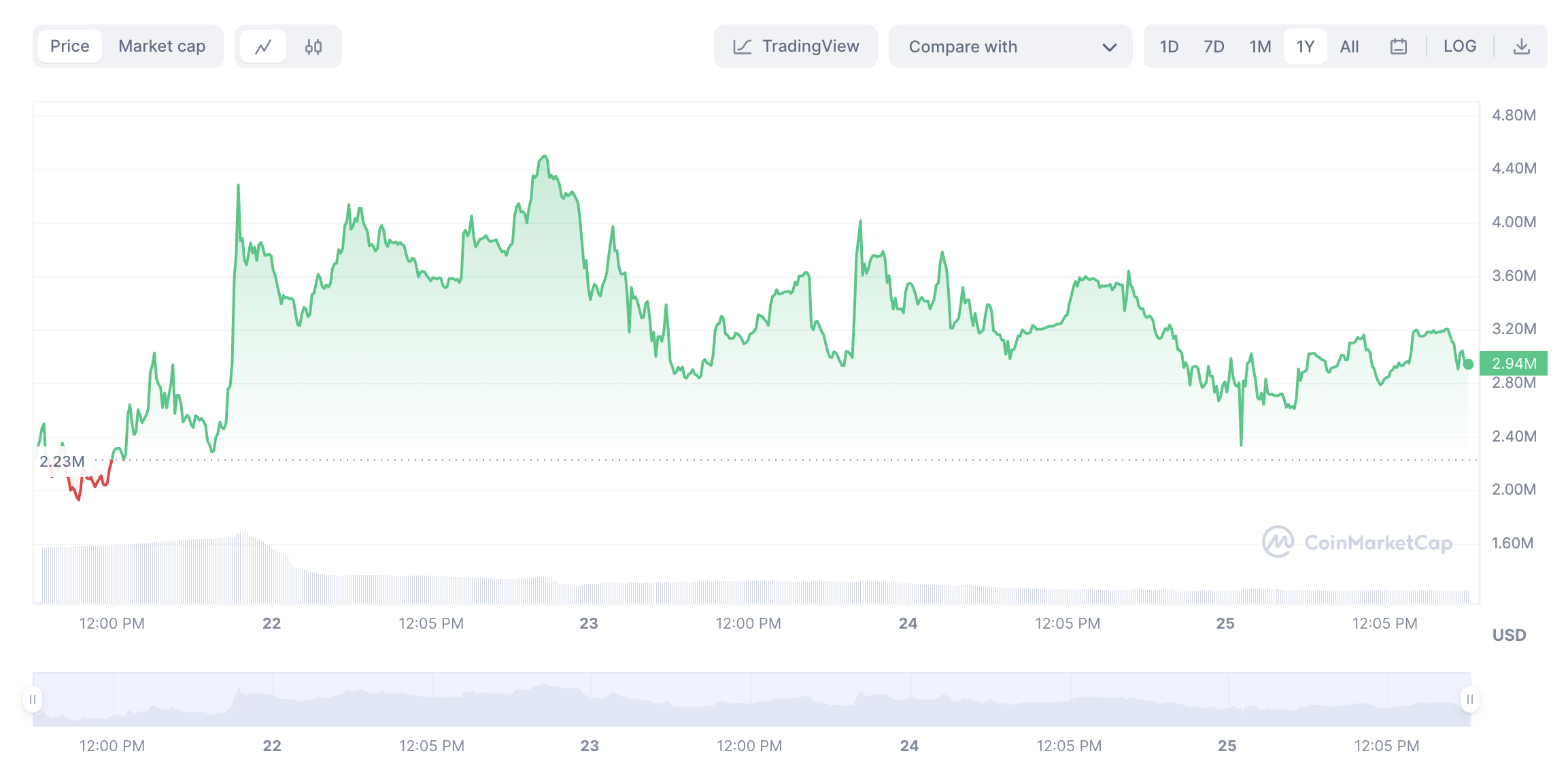Click the CoinMarketCap watermark logo
Viewport: 1568px width, 777px height.
[x=1278, y=542]
